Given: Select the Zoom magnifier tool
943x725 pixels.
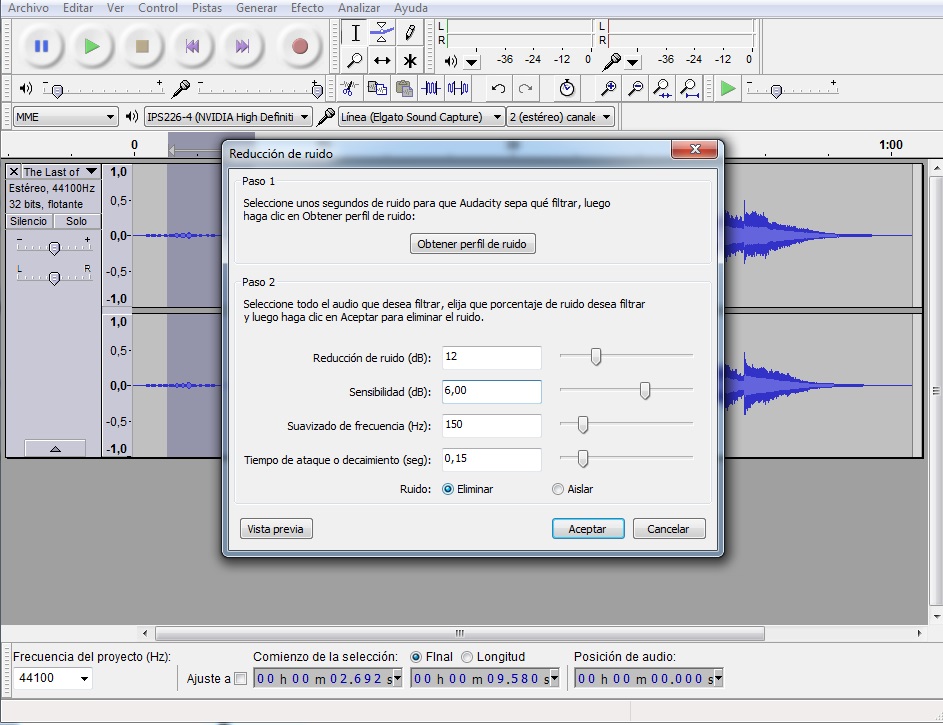Looking at the screenshot, I should pyautogui.click(x=355, y=60).
